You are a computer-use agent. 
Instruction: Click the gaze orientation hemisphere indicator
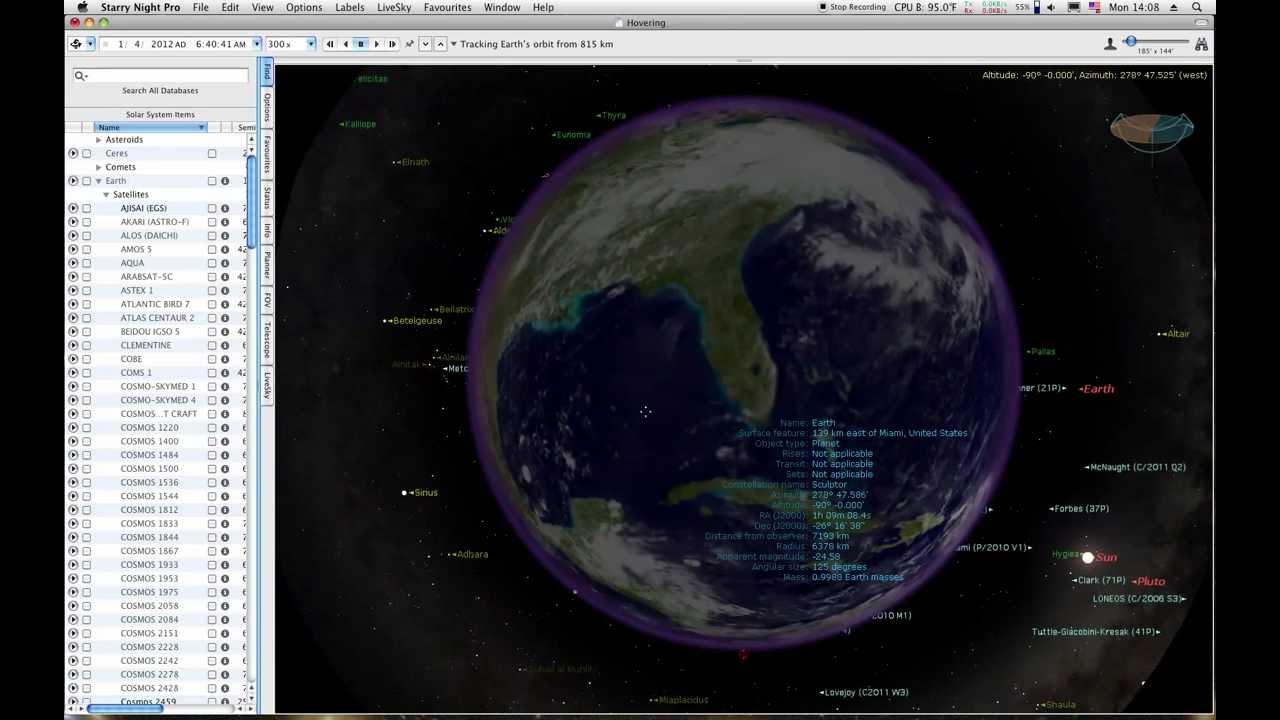click(x=1152, y=131)
